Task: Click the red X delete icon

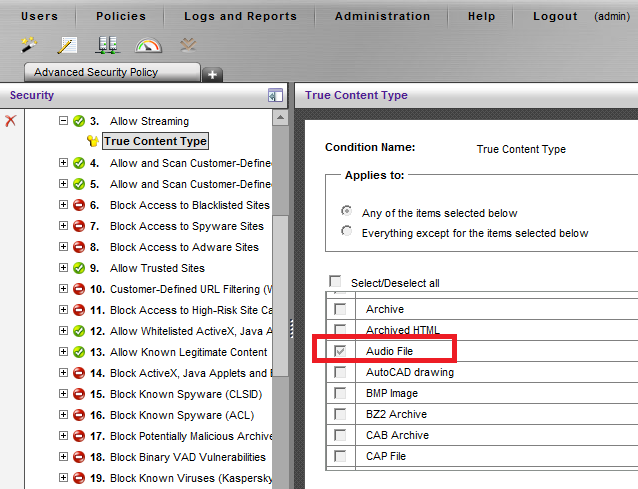Action: [11, 120]
